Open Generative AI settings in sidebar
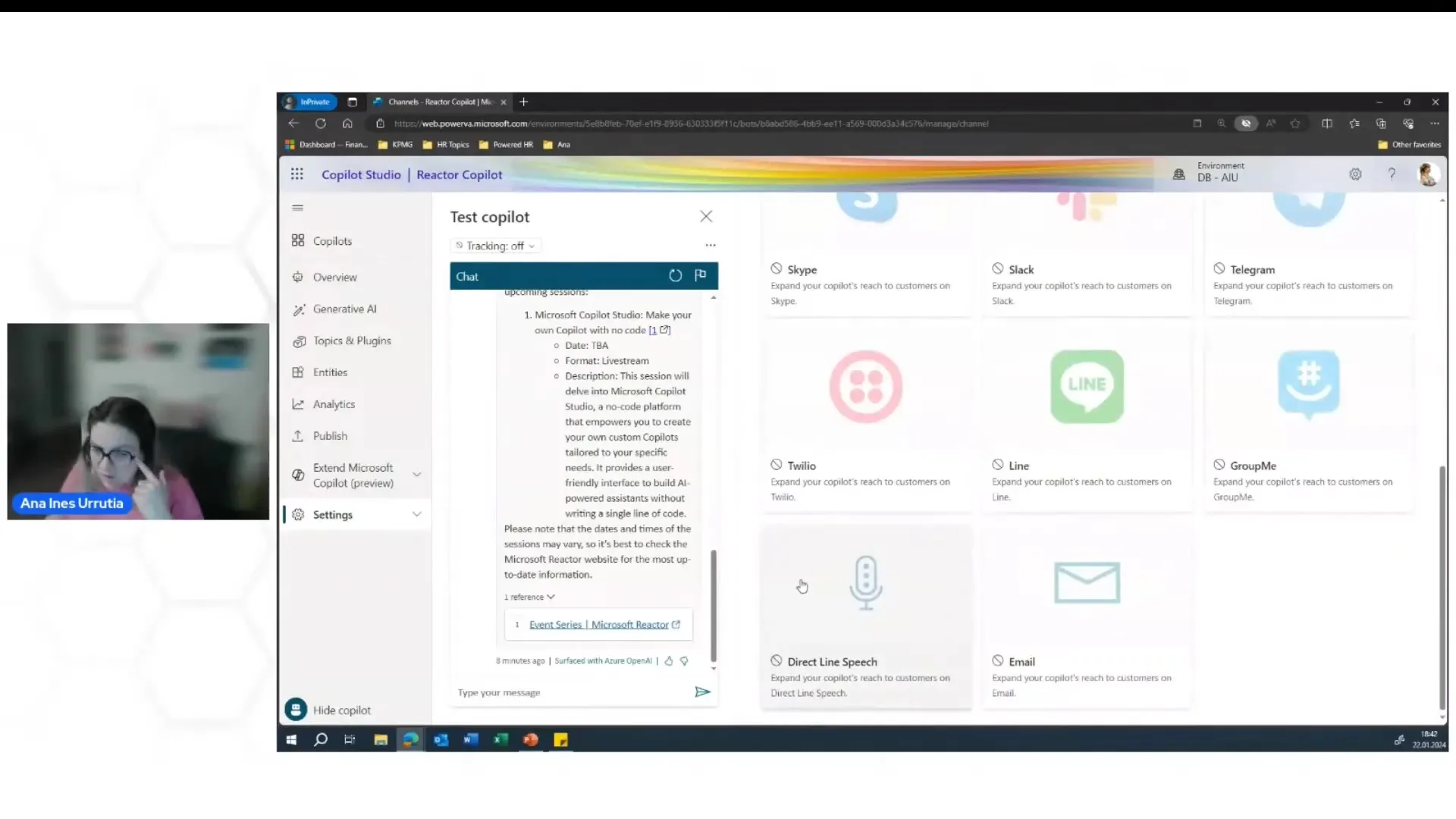 [x=344, y=308]
